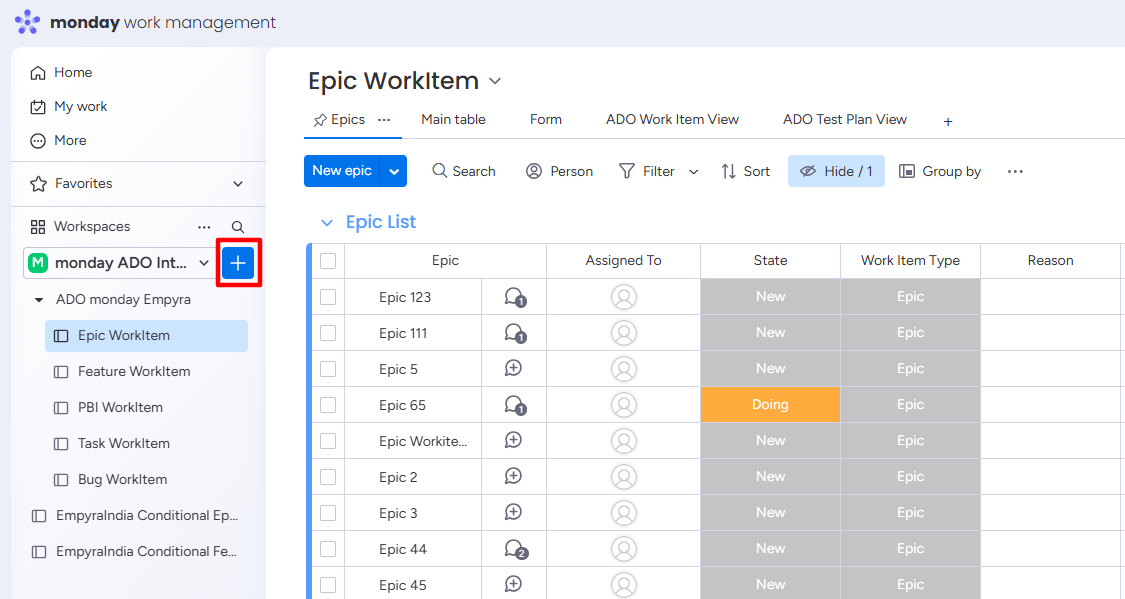The width and height of the screenshot is (1125, 599).
Task: Check the Epic 65 row checkbox
Action: click(x=328, y=405)
